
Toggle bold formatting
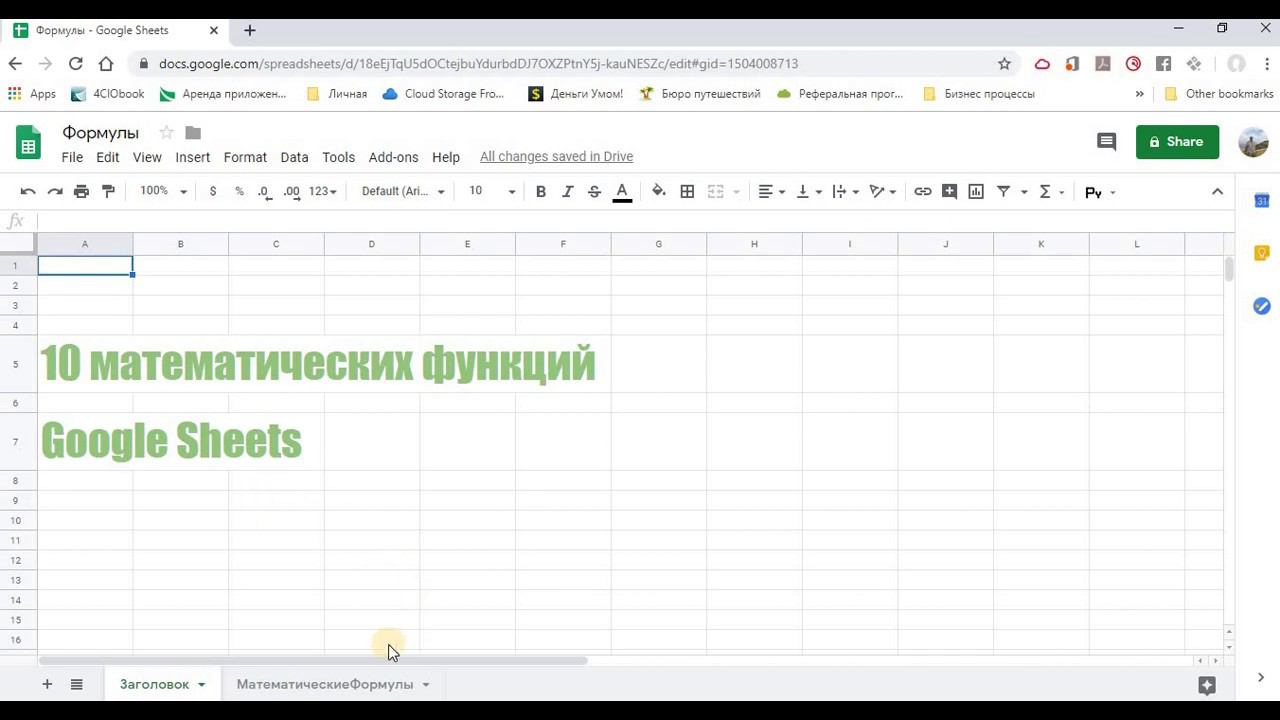tap(541, 191)
